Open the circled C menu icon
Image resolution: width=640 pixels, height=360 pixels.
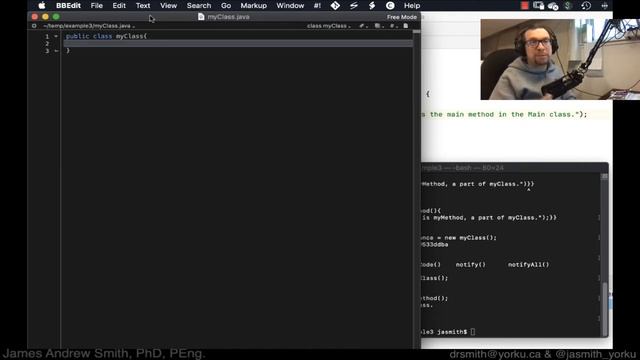(x=390, y=6)
